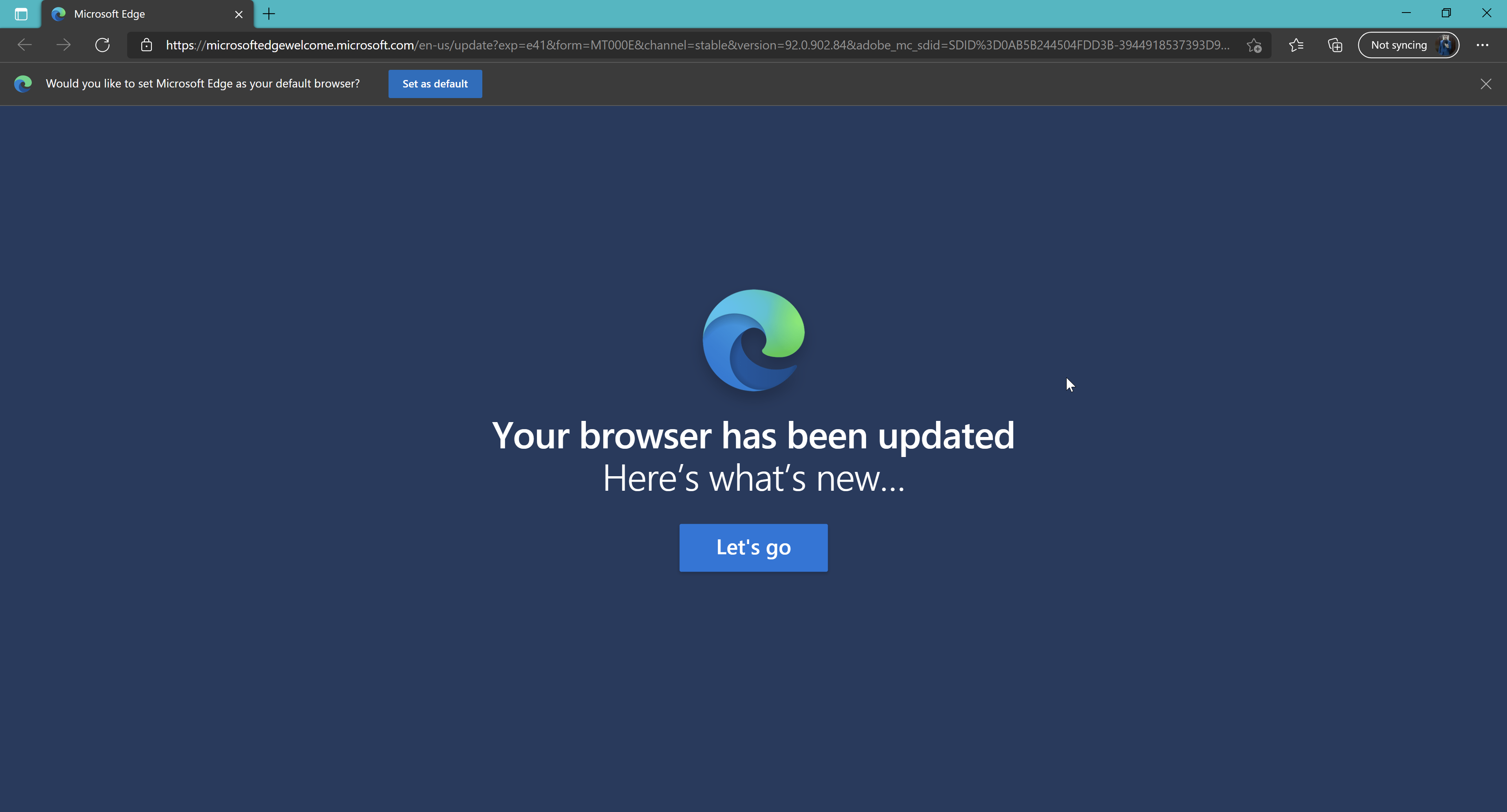Add this page to favorites
1507x812 pixels.
click(x=1254, y=45)
